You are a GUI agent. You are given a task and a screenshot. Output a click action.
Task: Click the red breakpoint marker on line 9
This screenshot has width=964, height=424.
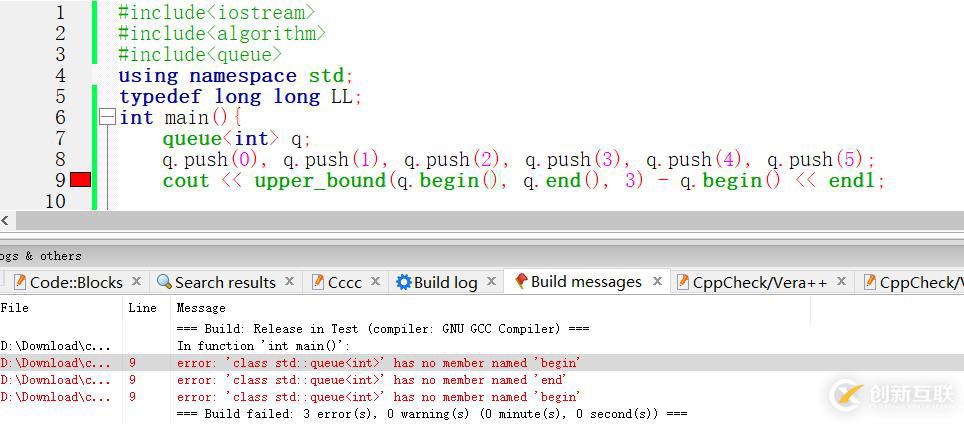coord(81,179)
